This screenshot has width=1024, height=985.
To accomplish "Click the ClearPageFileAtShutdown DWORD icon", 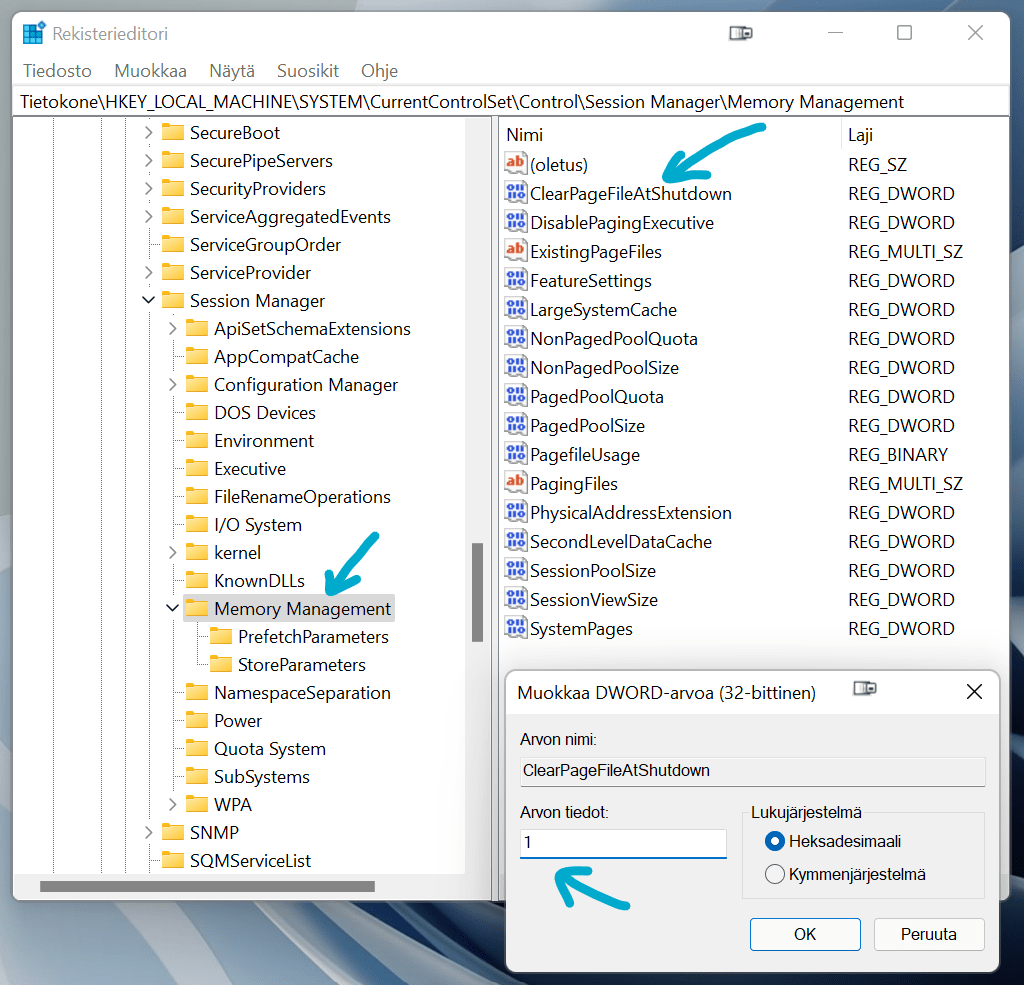I will point(515,193).
